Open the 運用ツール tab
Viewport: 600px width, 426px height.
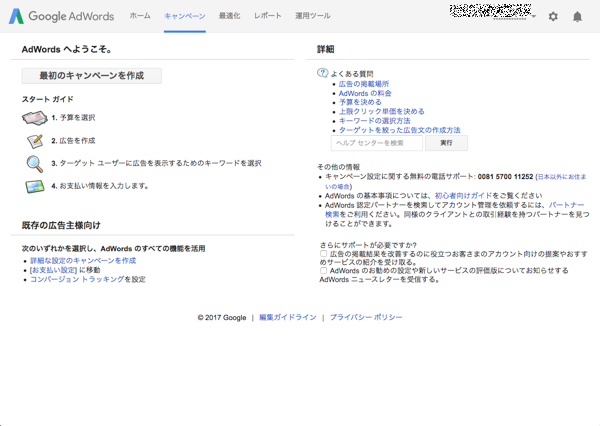[313, 16]
